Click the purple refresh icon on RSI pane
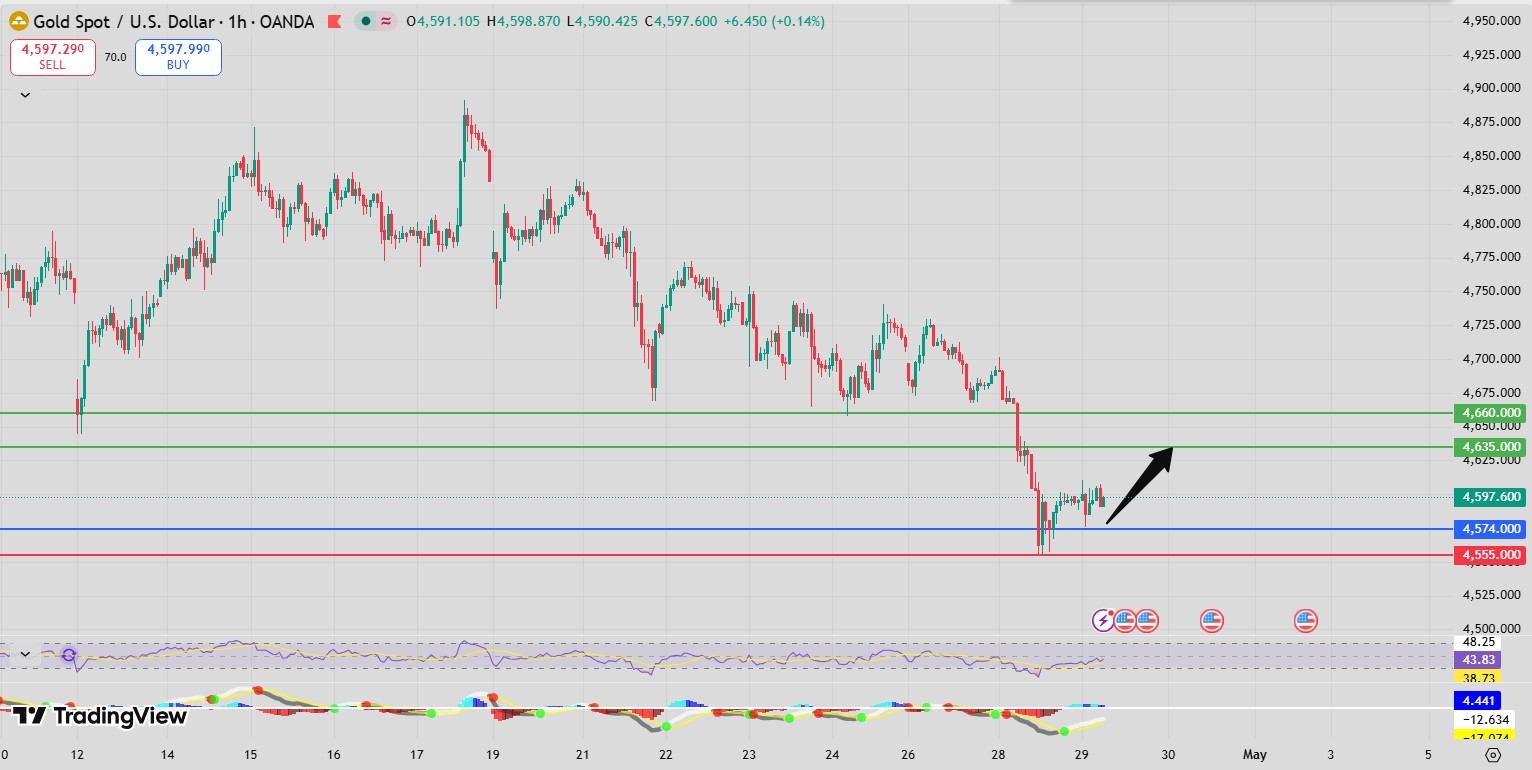The height and width of the screenshot is (770, 1532). (x=69, y=656)
